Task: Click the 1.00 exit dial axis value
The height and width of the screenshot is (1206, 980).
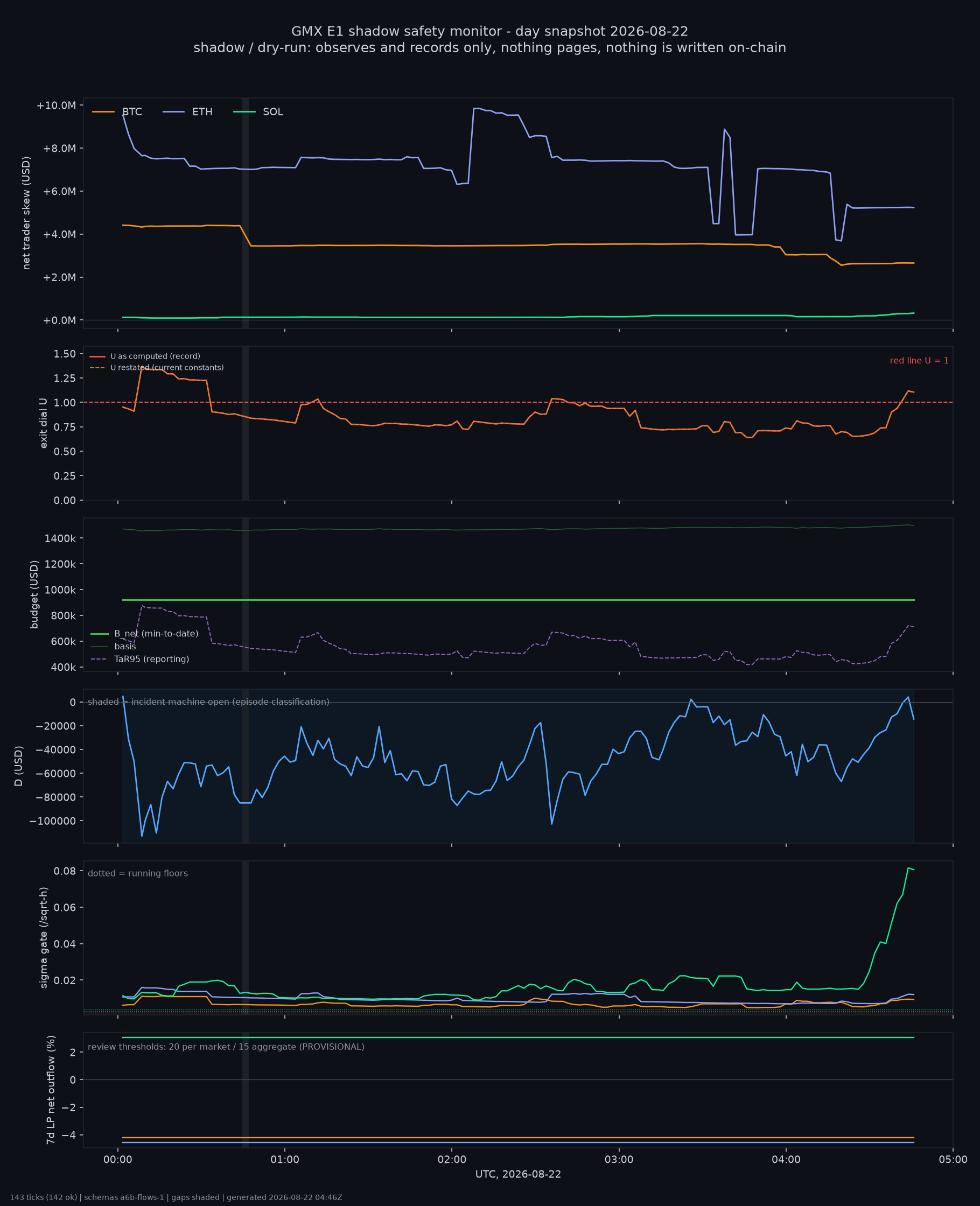Action: click(x=65, y=402)
